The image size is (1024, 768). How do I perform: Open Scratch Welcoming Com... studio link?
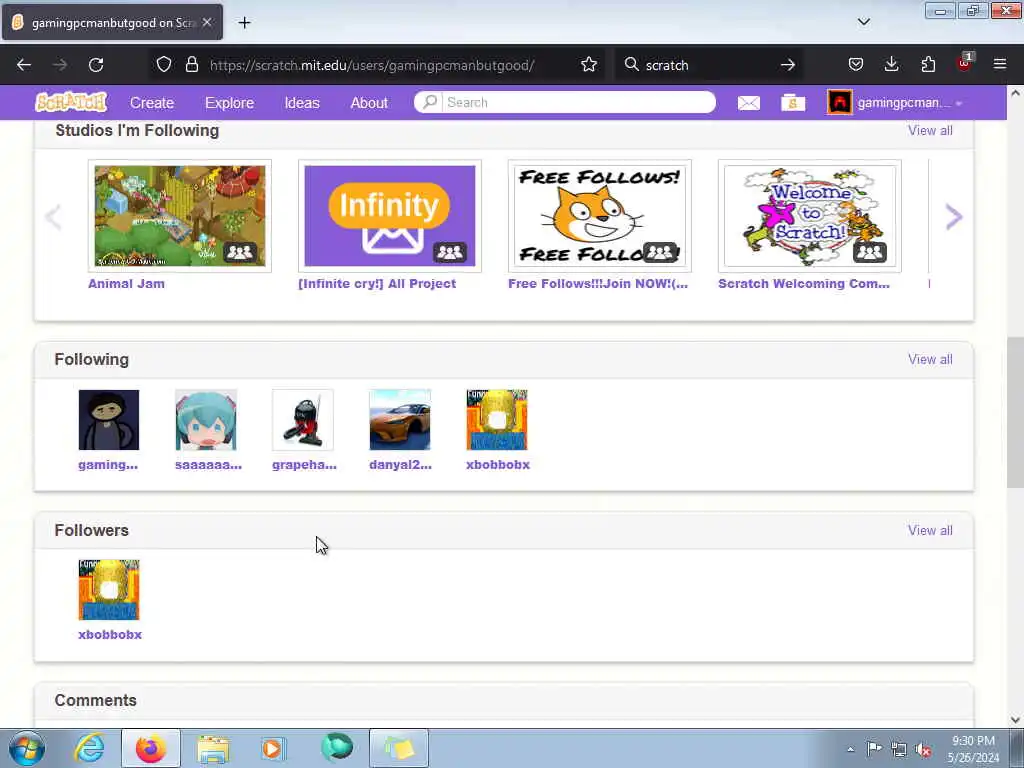pos(804,283)
